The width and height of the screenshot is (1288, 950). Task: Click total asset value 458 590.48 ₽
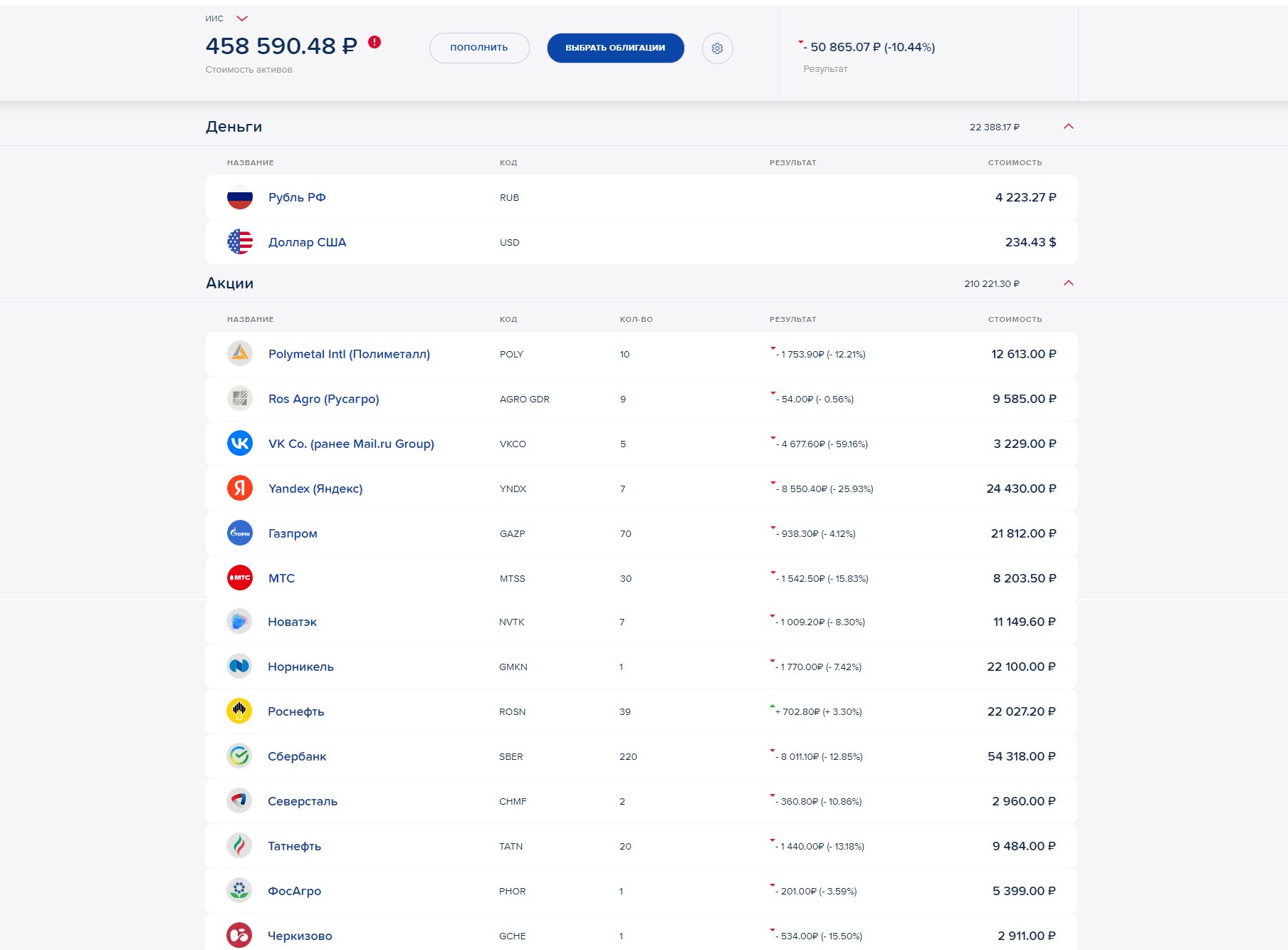click(281, 46)
